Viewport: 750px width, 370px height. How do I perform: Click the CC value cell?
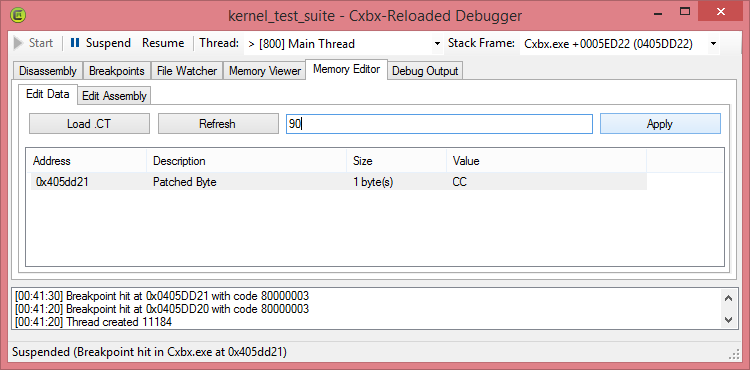(x=459, y=182)
